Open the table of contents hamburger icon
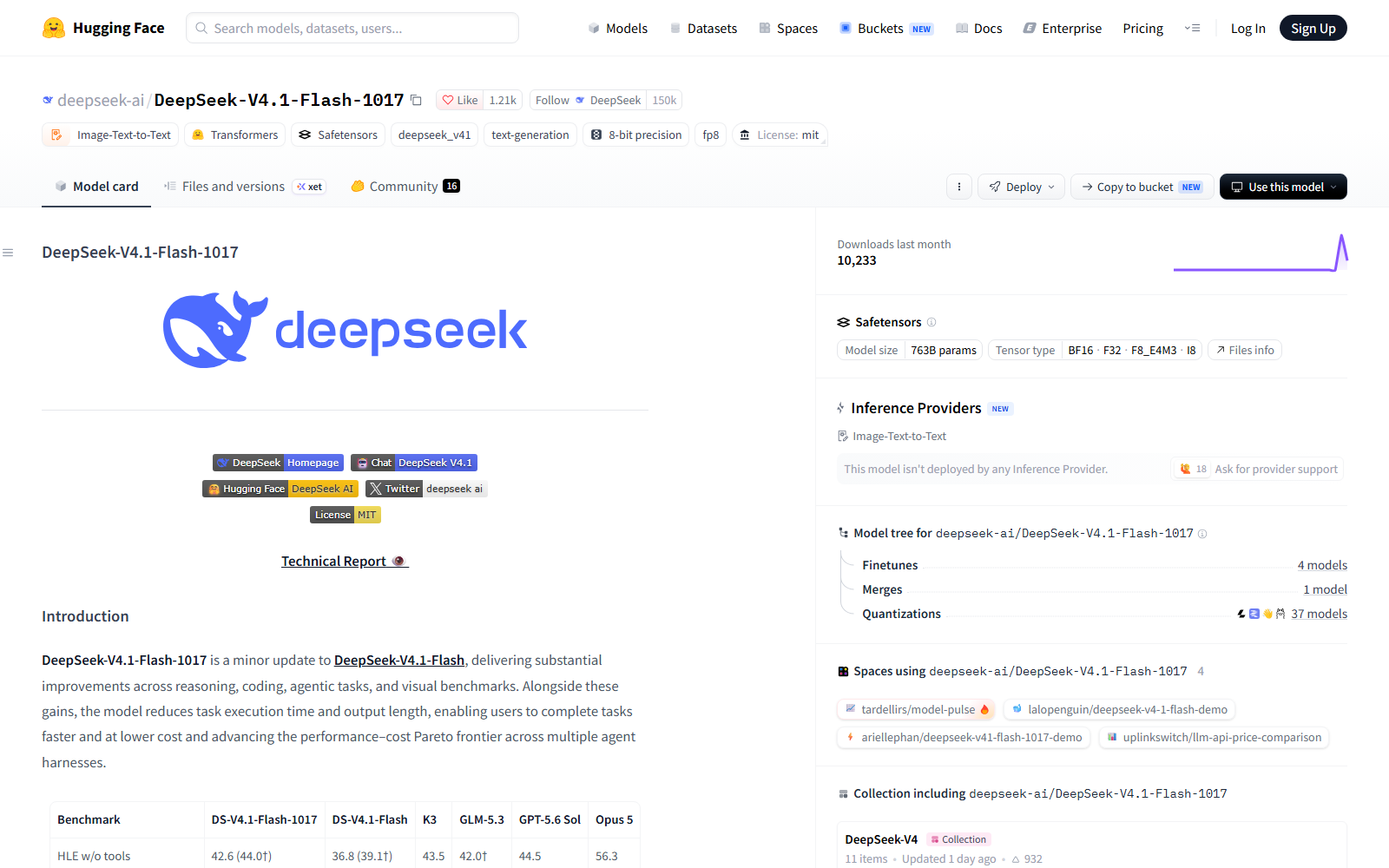 (x=8, y=253)
